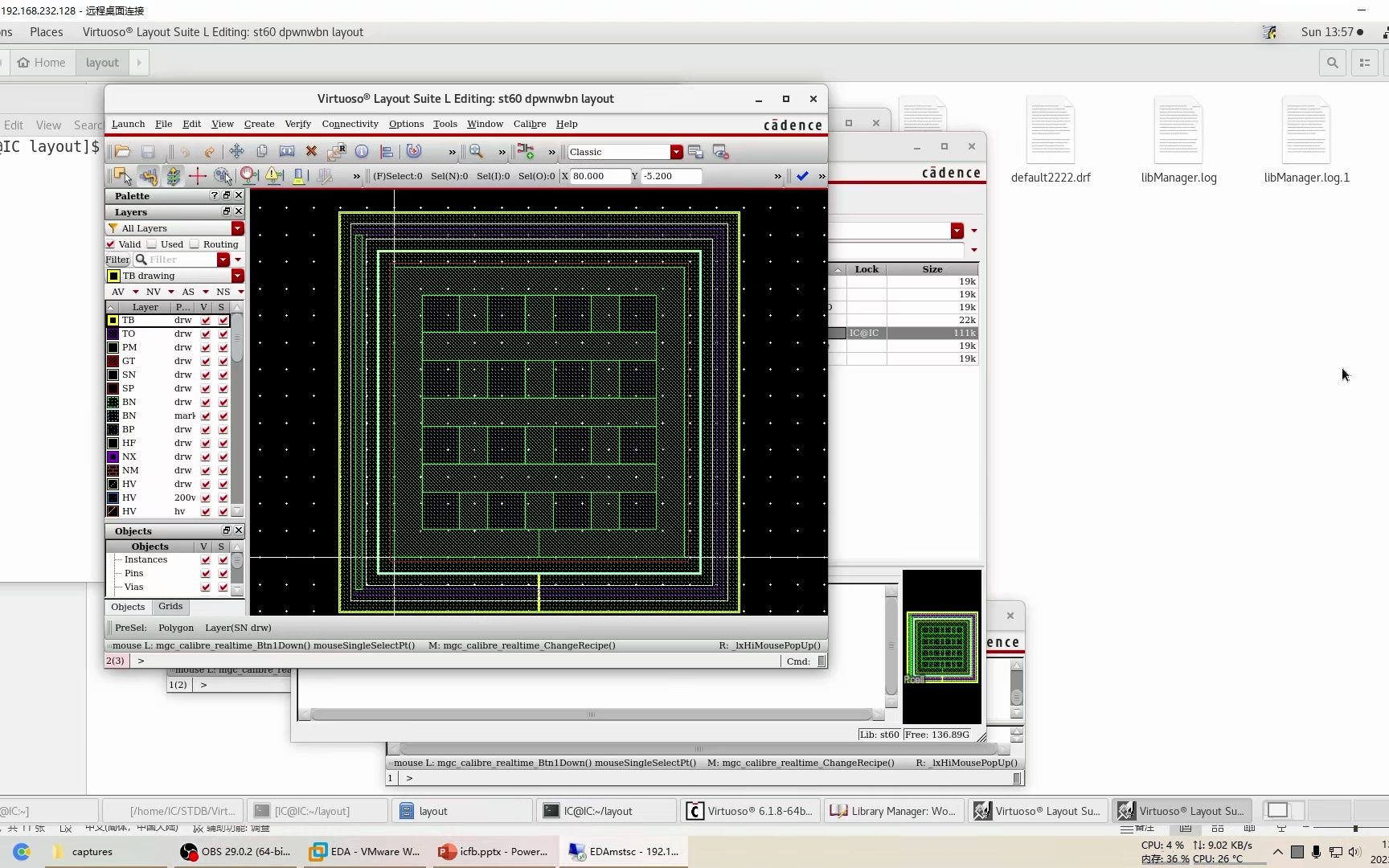
Task: Click the red Delete X icon
Action: (x=311, y=151)
